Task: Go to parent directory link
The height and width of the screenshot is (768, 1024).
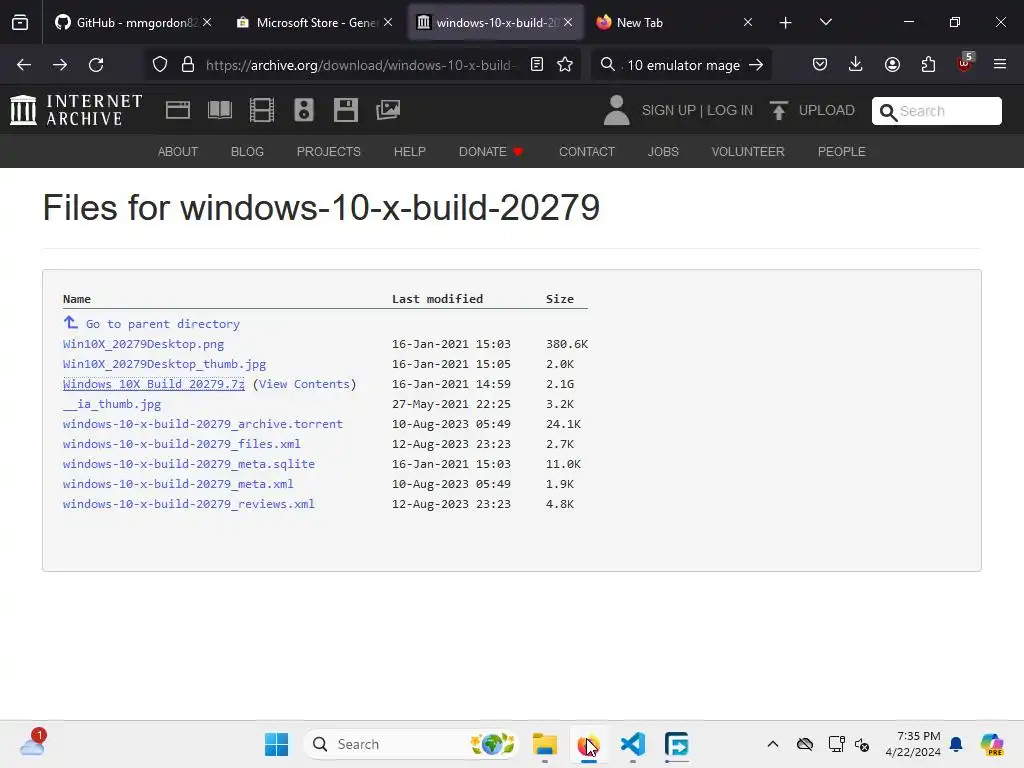Action: [x=163, y=324]
